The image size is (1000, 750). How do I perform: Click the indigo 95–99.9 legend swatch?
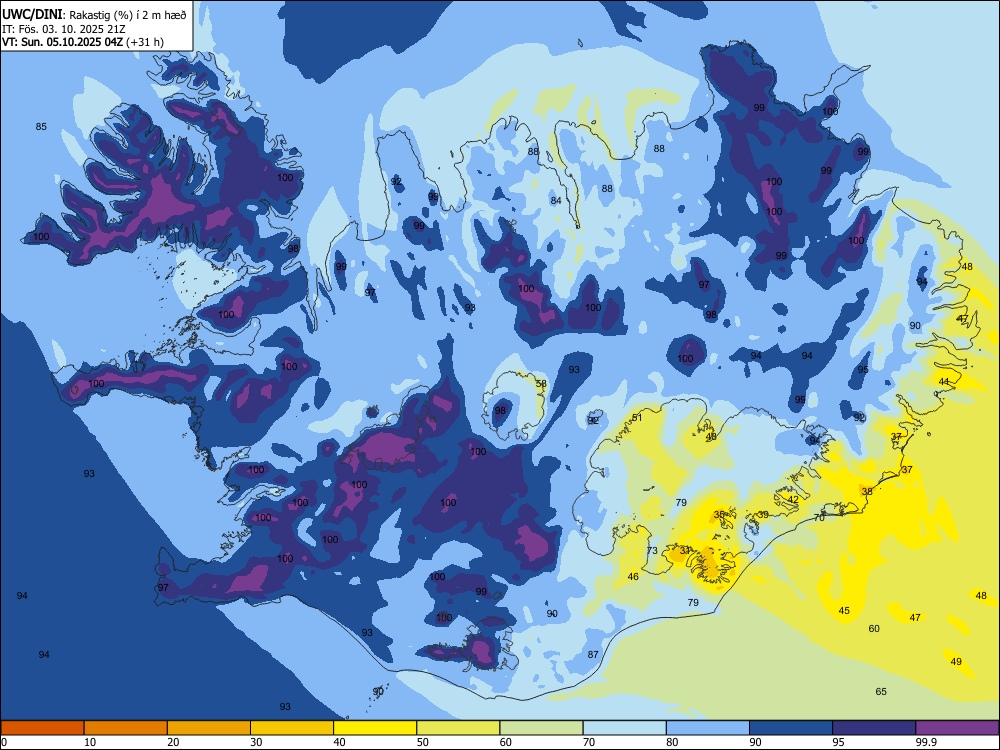(874, 728)
